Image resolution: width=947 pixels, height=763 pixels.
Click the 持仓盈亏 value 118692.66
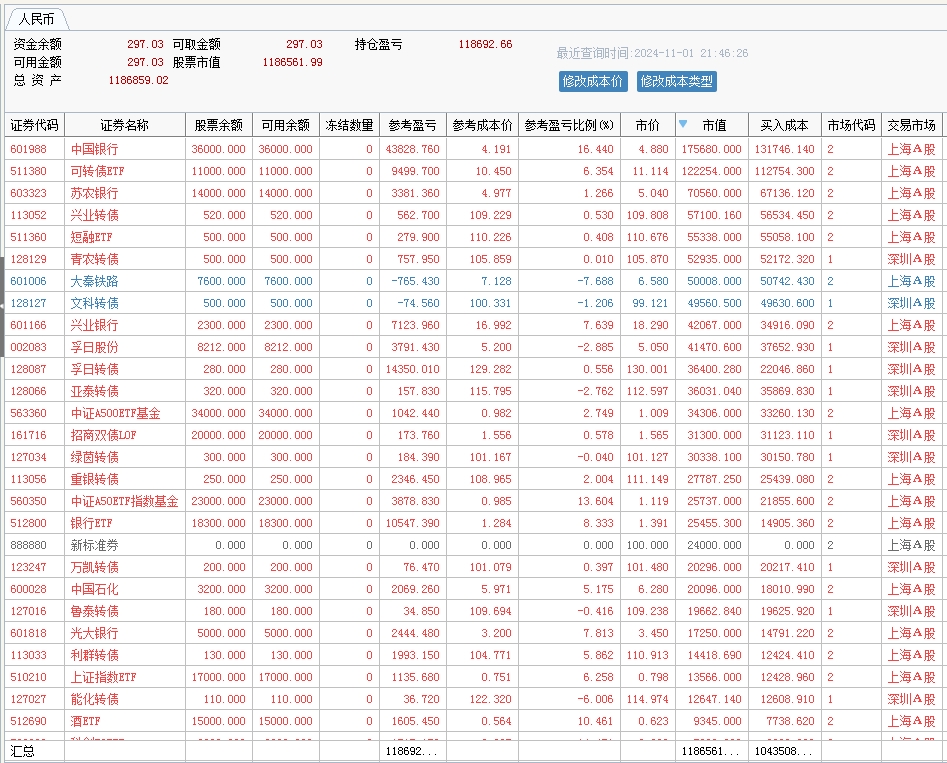point(485,44)
